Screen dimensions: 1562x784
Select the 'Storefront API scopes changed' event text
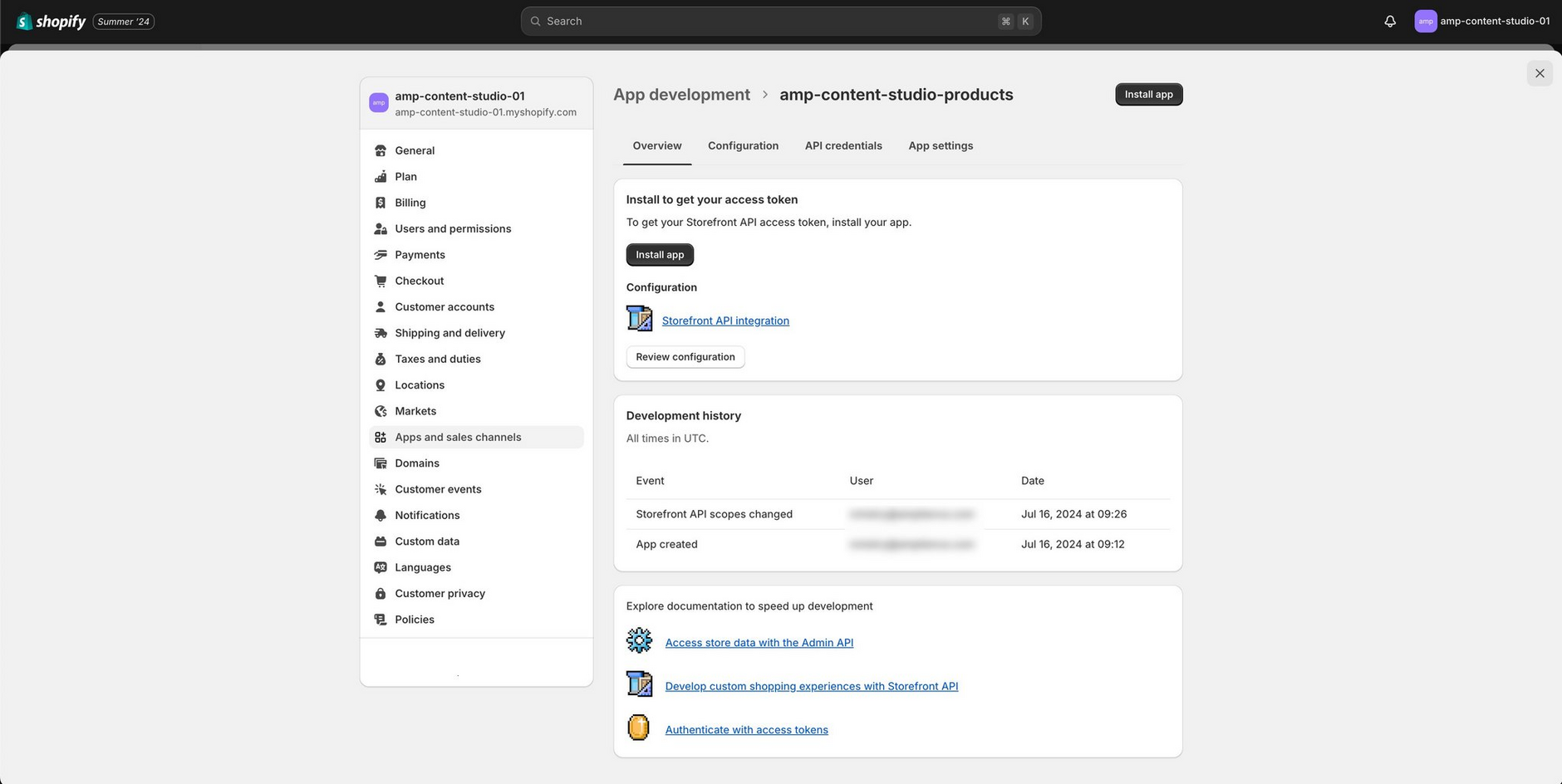[x=715, y=514]
